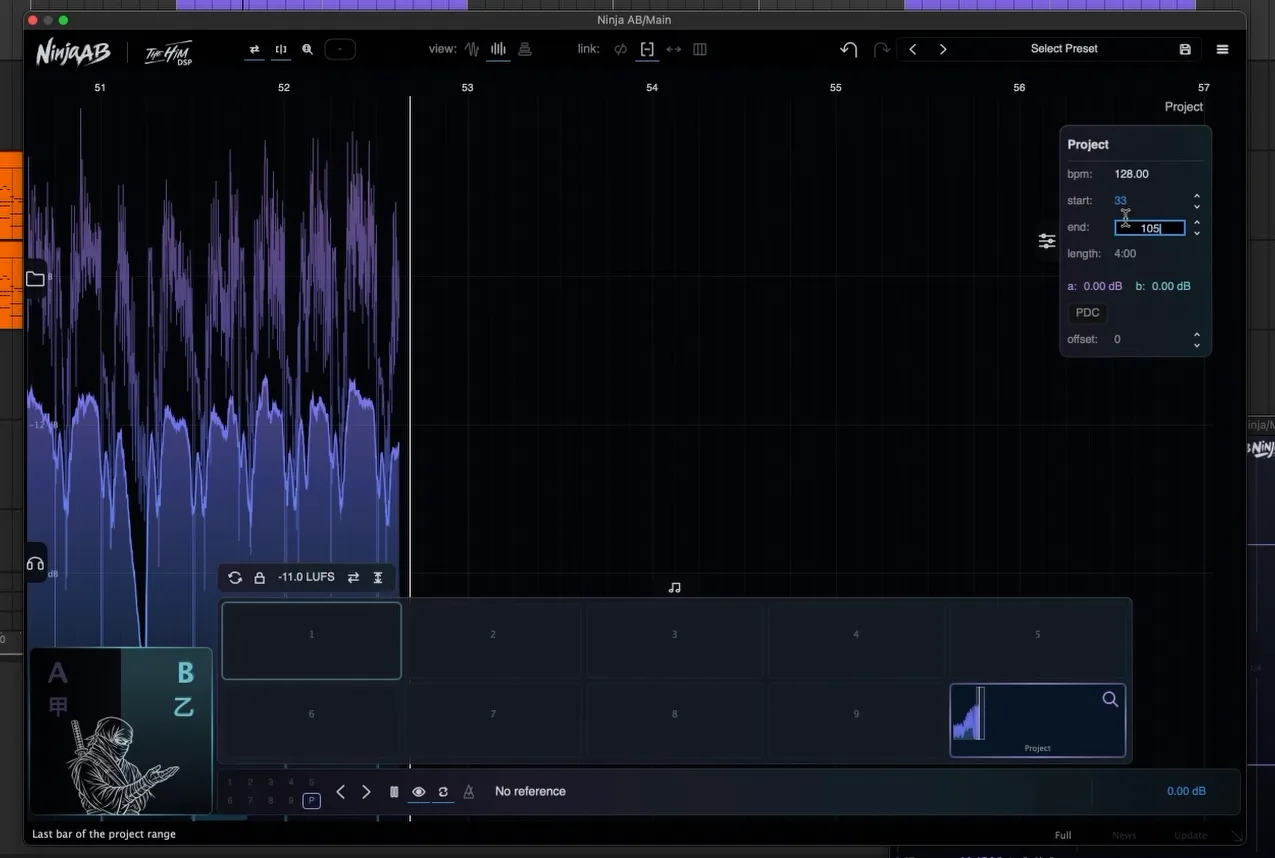
Task: Increase start bar with up stepper arrow
Action: (x=1197, y=196)
